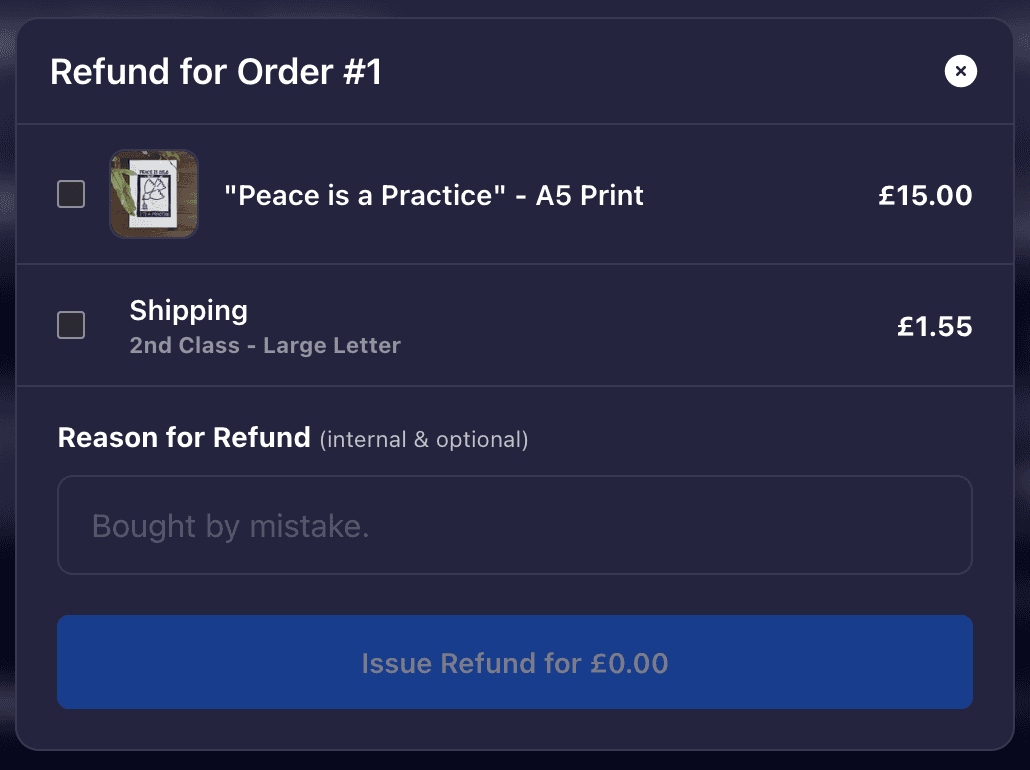
Task: Click the £15.00 item price
Action: click(925, 195)
